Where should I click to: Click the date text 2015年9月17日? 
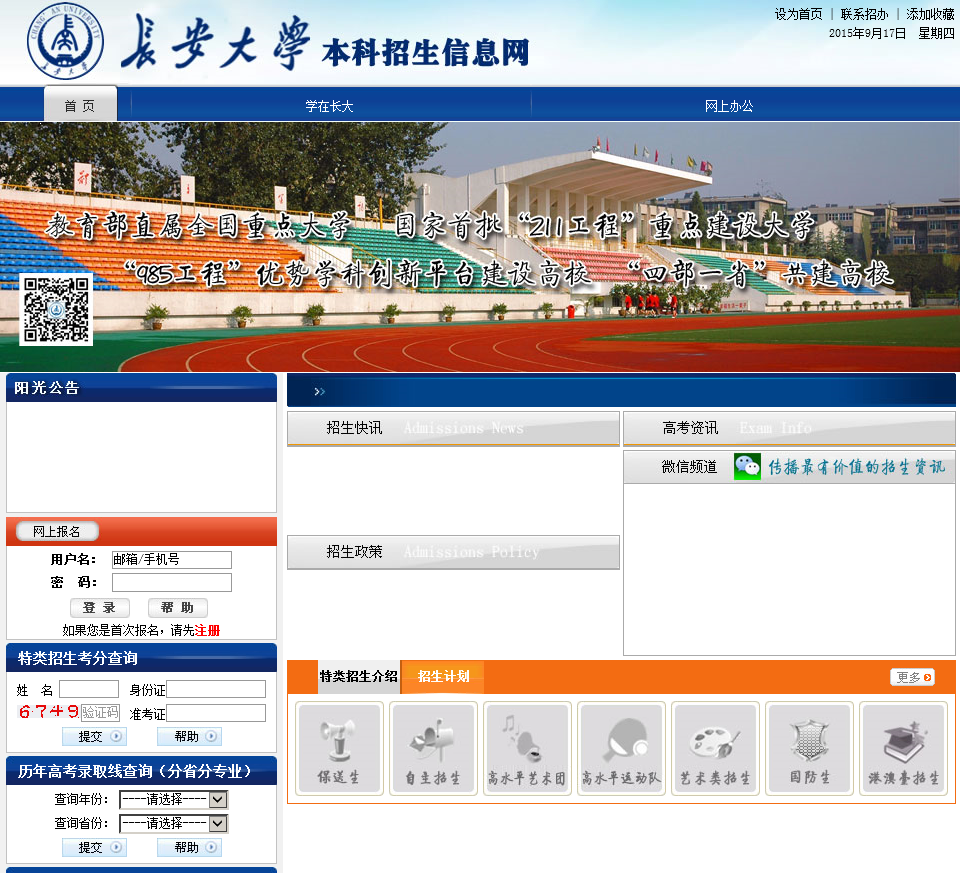pos(867,33)
